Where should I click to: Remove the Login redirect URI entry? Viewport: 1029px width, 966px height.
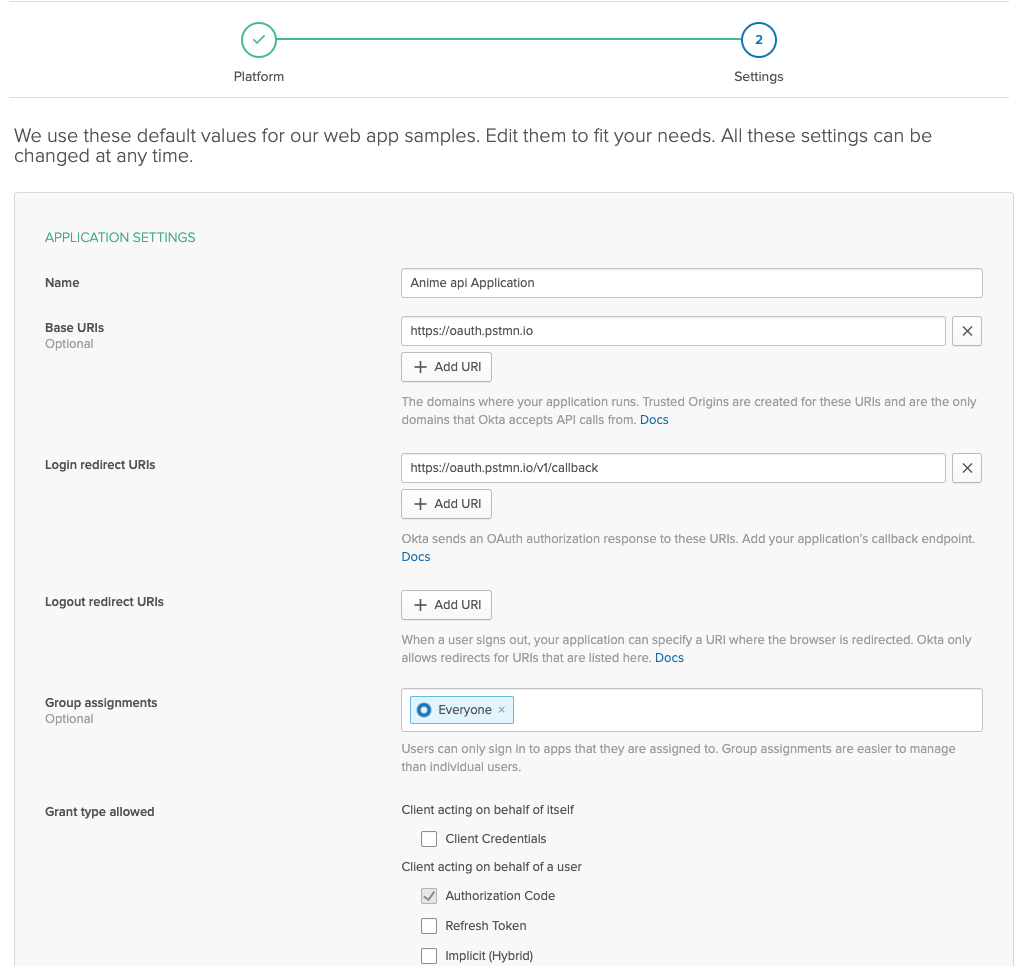point(966,468)
